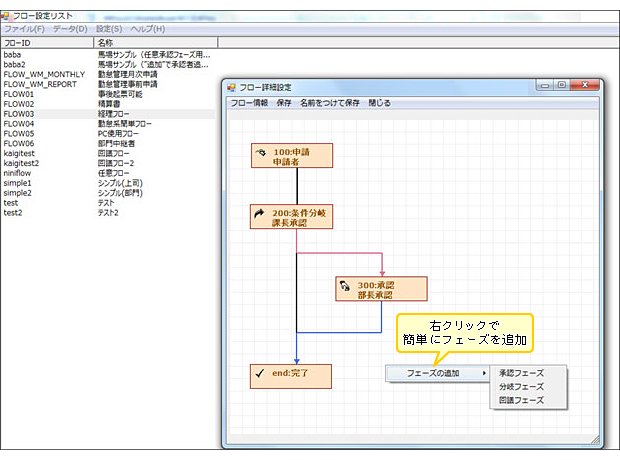Click the 勤怠管理月次申請 name cell

coord(128,74)
